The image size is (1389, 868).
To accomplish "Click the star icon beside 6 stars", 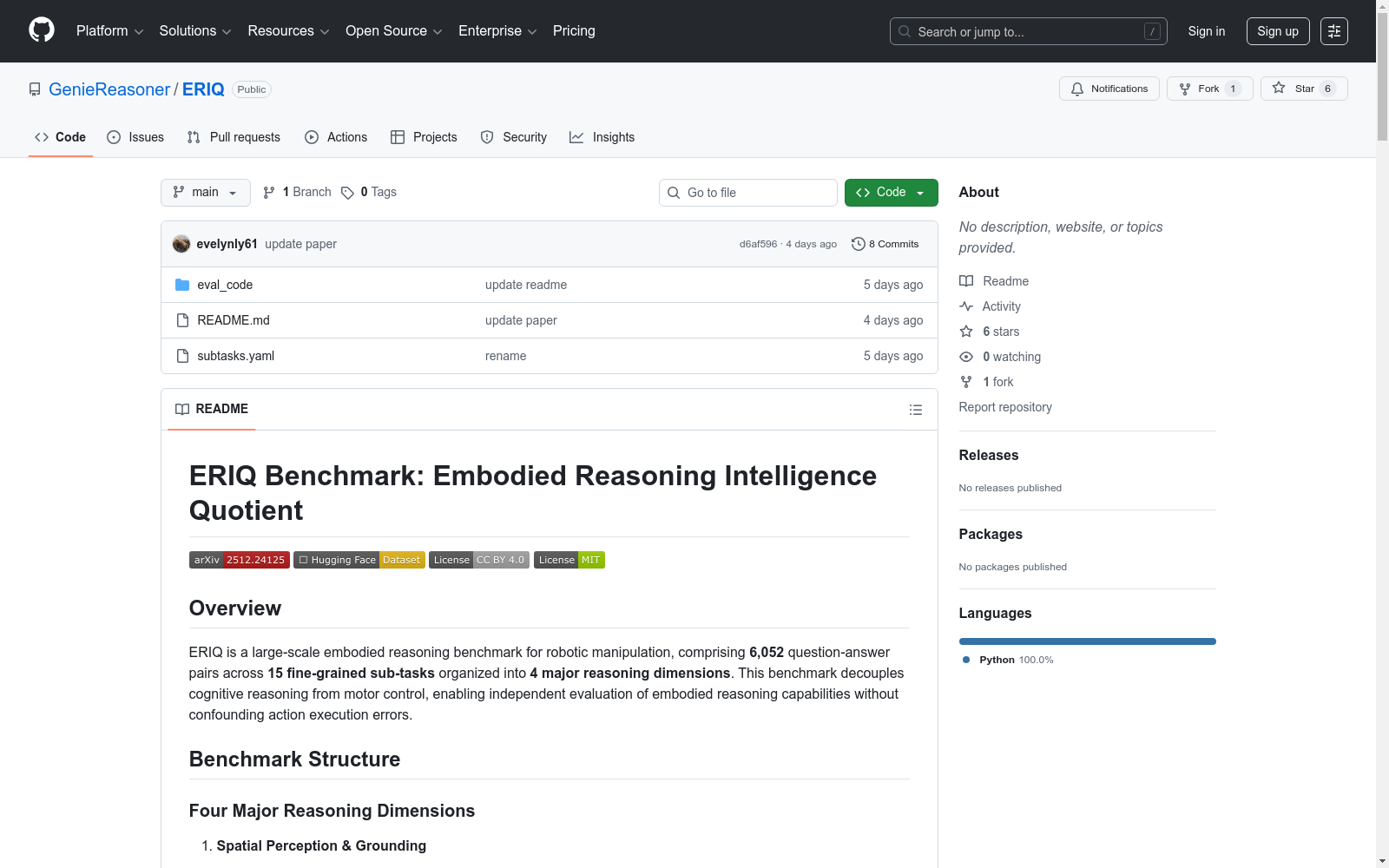I will pos(966,332).
